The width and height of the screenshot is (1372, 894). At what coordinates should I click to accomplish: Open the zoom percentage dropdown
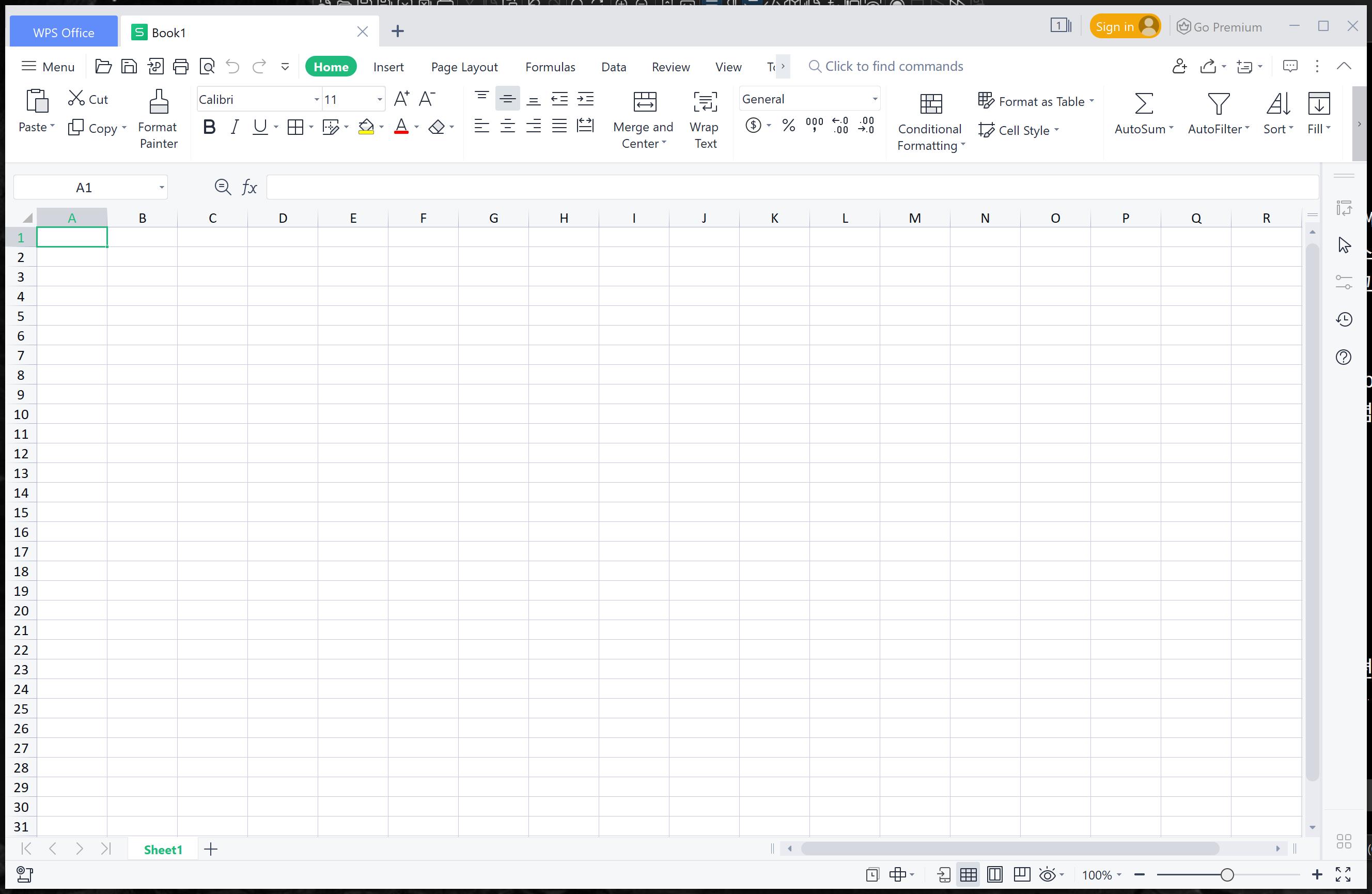1102,875
